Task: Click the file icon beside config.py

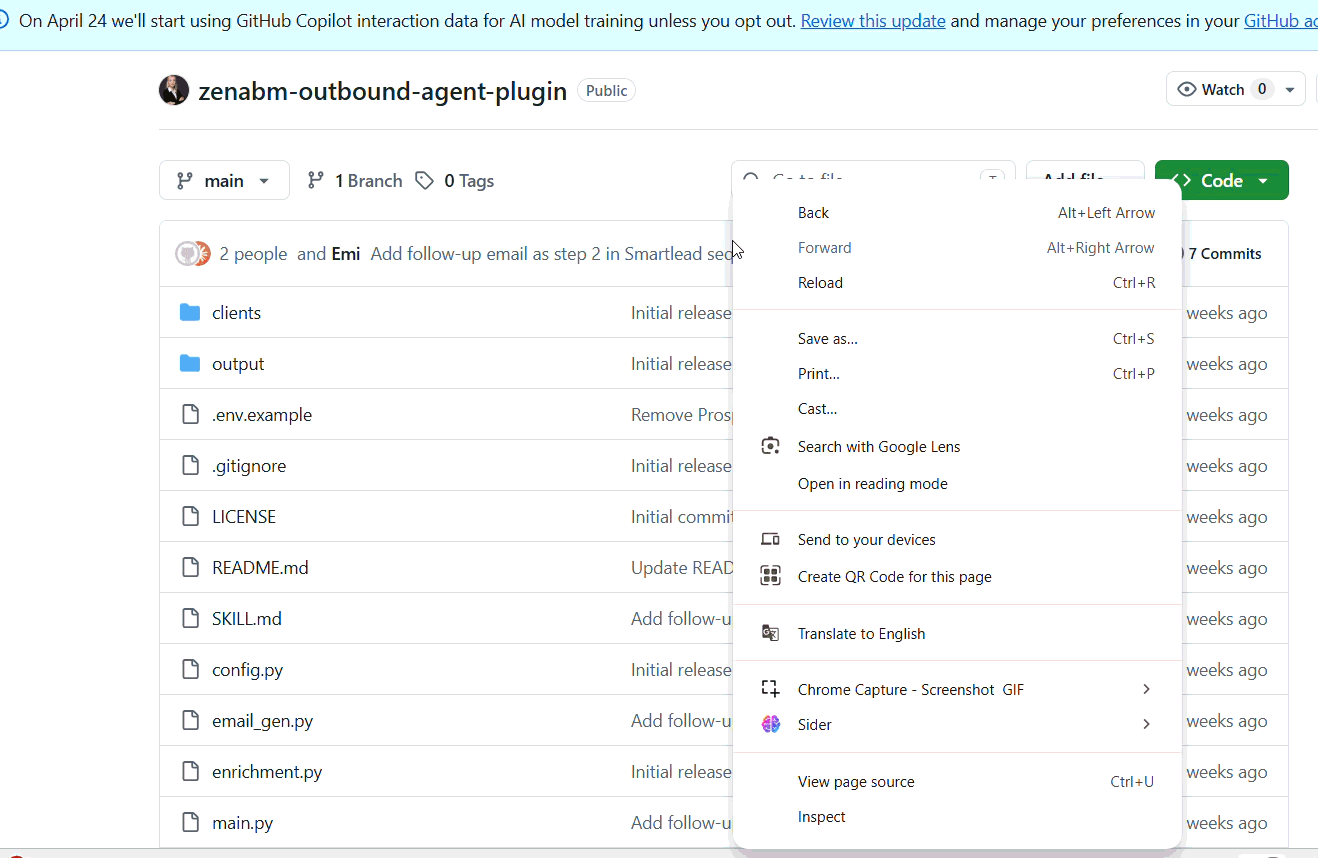Action: tap(190, 670)
